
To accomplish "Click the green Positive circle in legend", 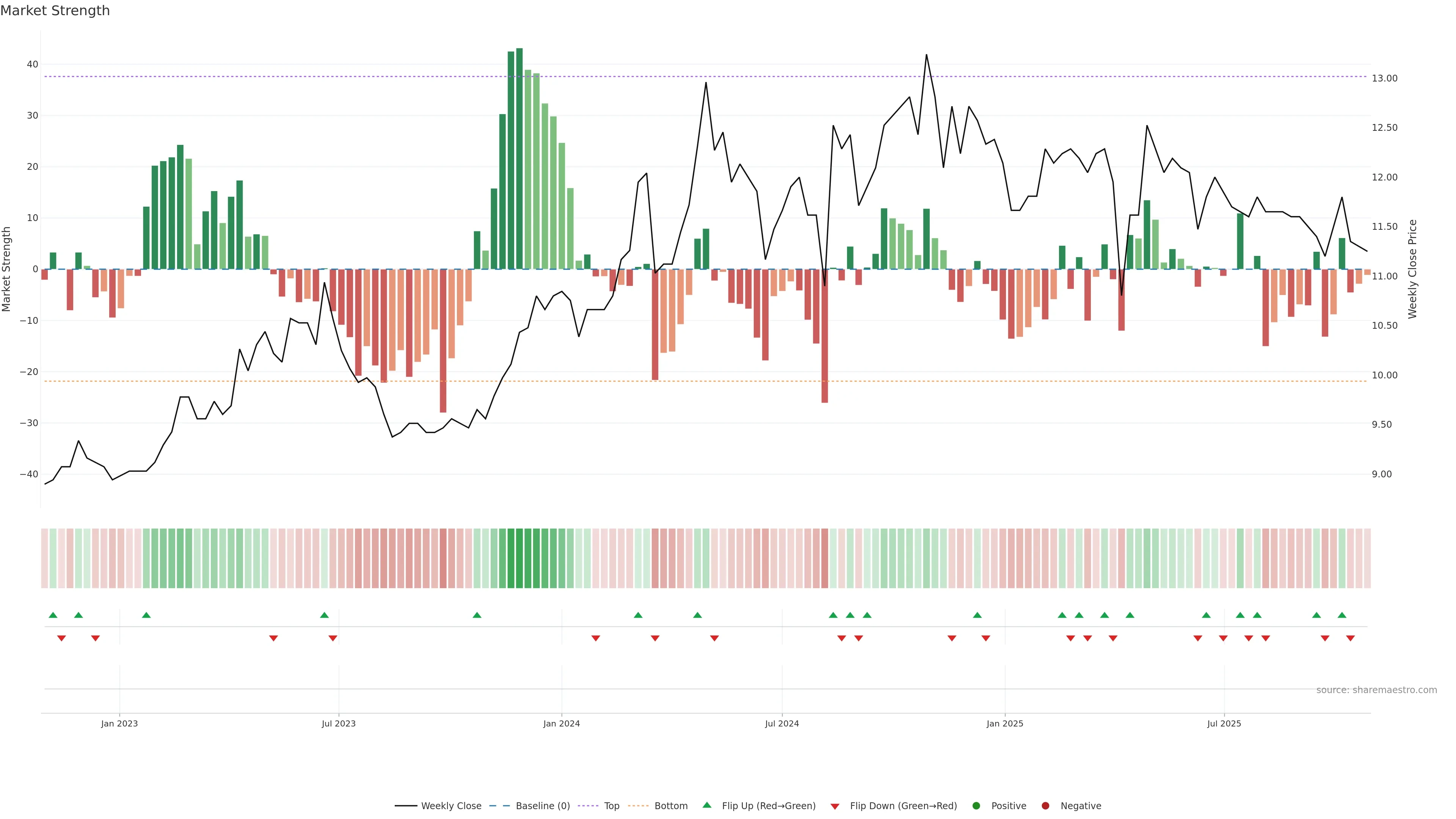I will point(976,806).
